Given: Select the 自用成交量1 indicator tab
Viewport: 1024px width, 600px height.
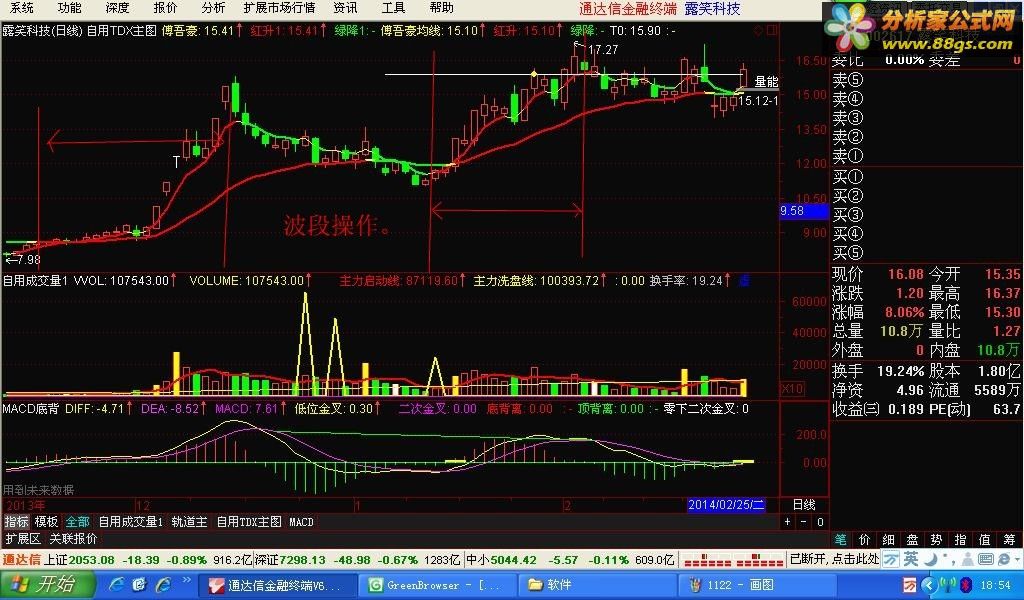Looking at the screenshot, I should 131,522.
